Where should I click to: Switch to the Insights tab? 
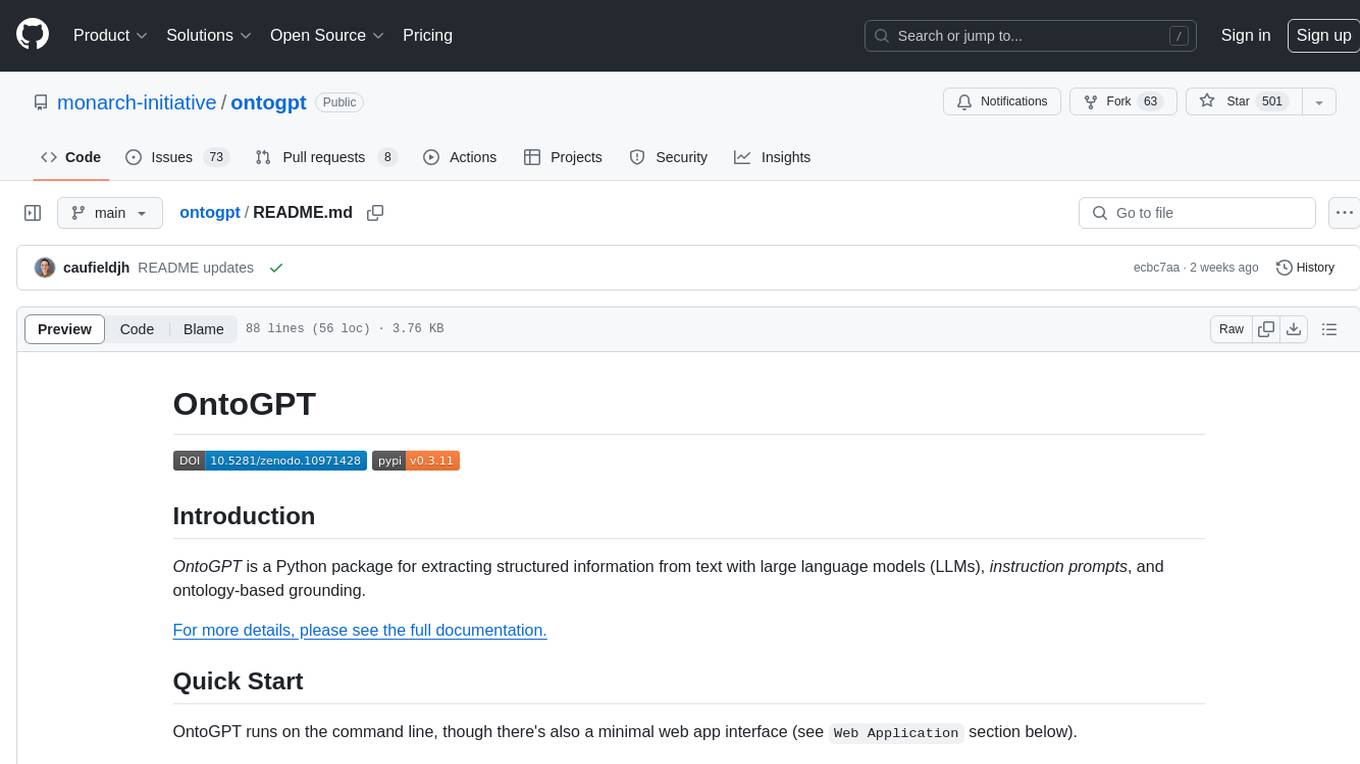tap(772, 157)
